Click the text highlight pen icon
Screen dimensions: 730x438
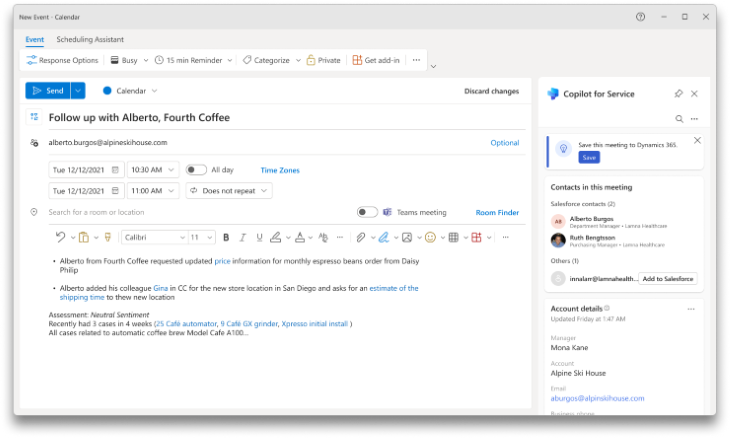click(276, 237)
